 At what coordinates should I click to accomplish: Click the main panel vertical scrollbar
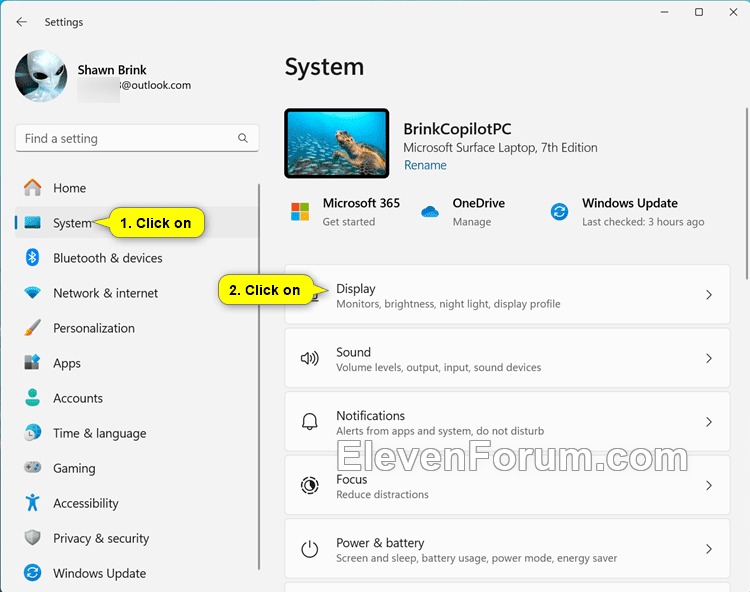pyautogui.click(x=746, y=194)
